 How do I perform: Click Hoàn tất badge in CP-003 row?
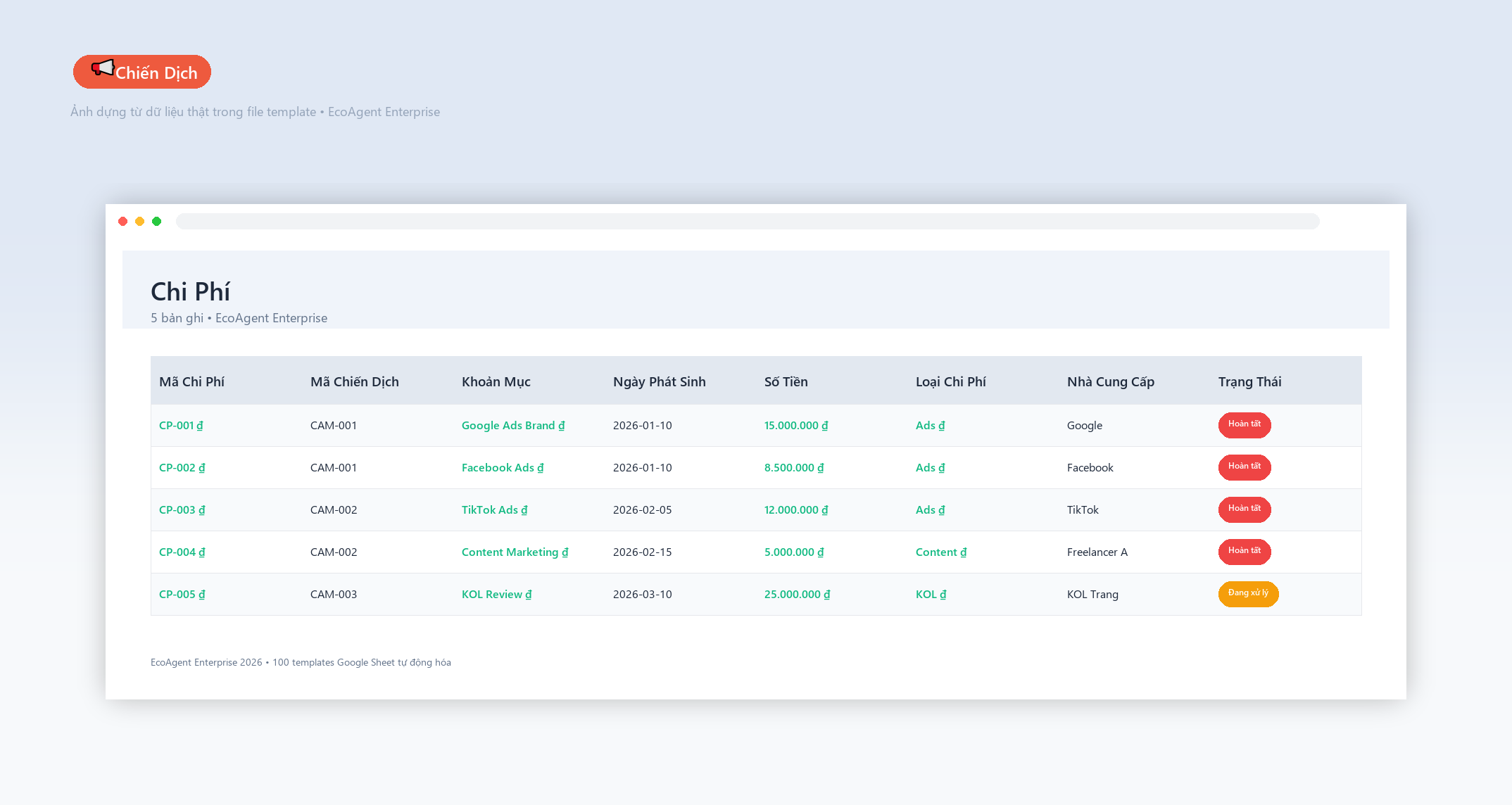click(1245, 509)
